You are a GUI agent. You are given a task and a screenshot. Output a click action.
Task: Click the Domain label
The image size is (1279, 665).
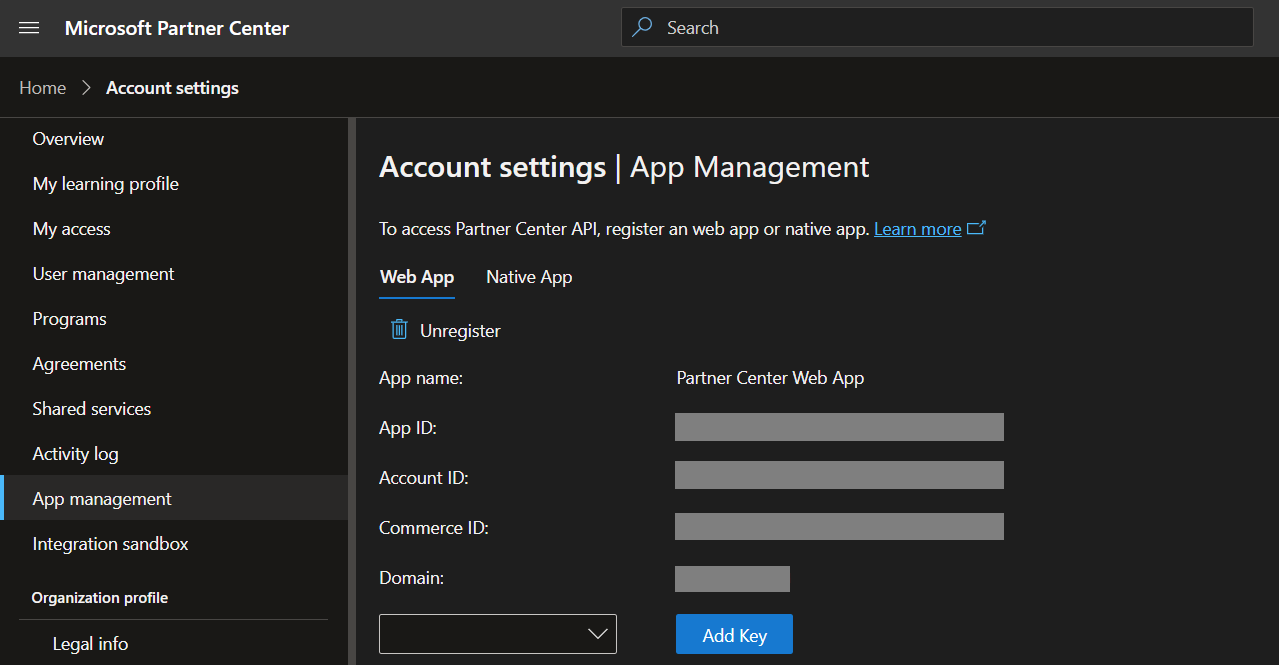click(412, 578)
